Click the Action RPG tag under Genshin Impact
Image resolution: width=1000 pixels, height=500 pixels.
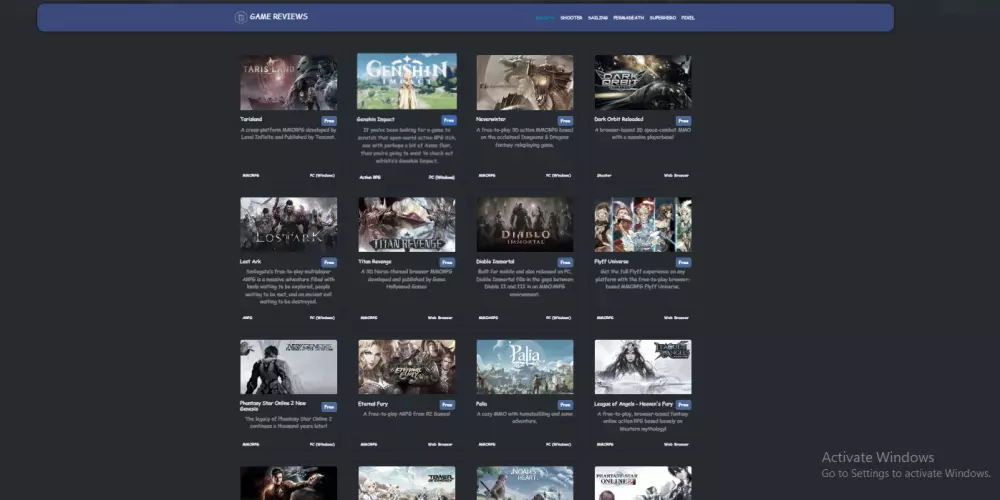click(x=370, y=177)
